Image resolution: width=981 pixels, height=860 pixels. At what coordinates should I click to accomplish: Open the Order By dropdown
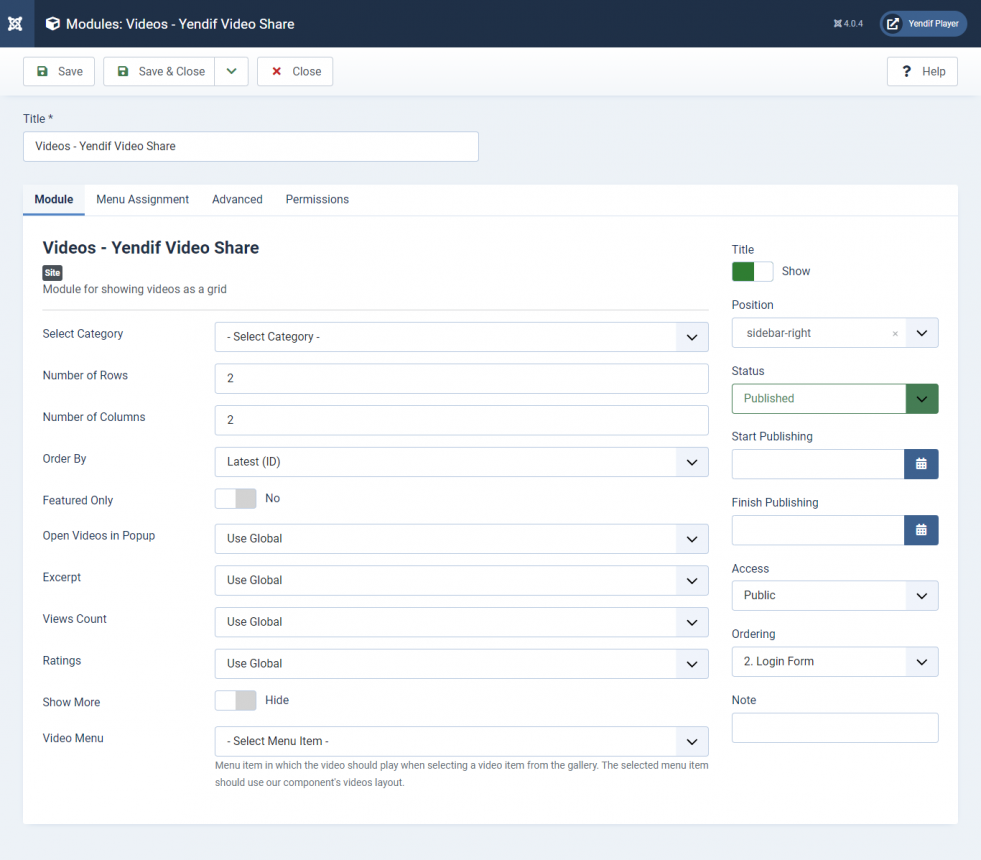[462, 462]
